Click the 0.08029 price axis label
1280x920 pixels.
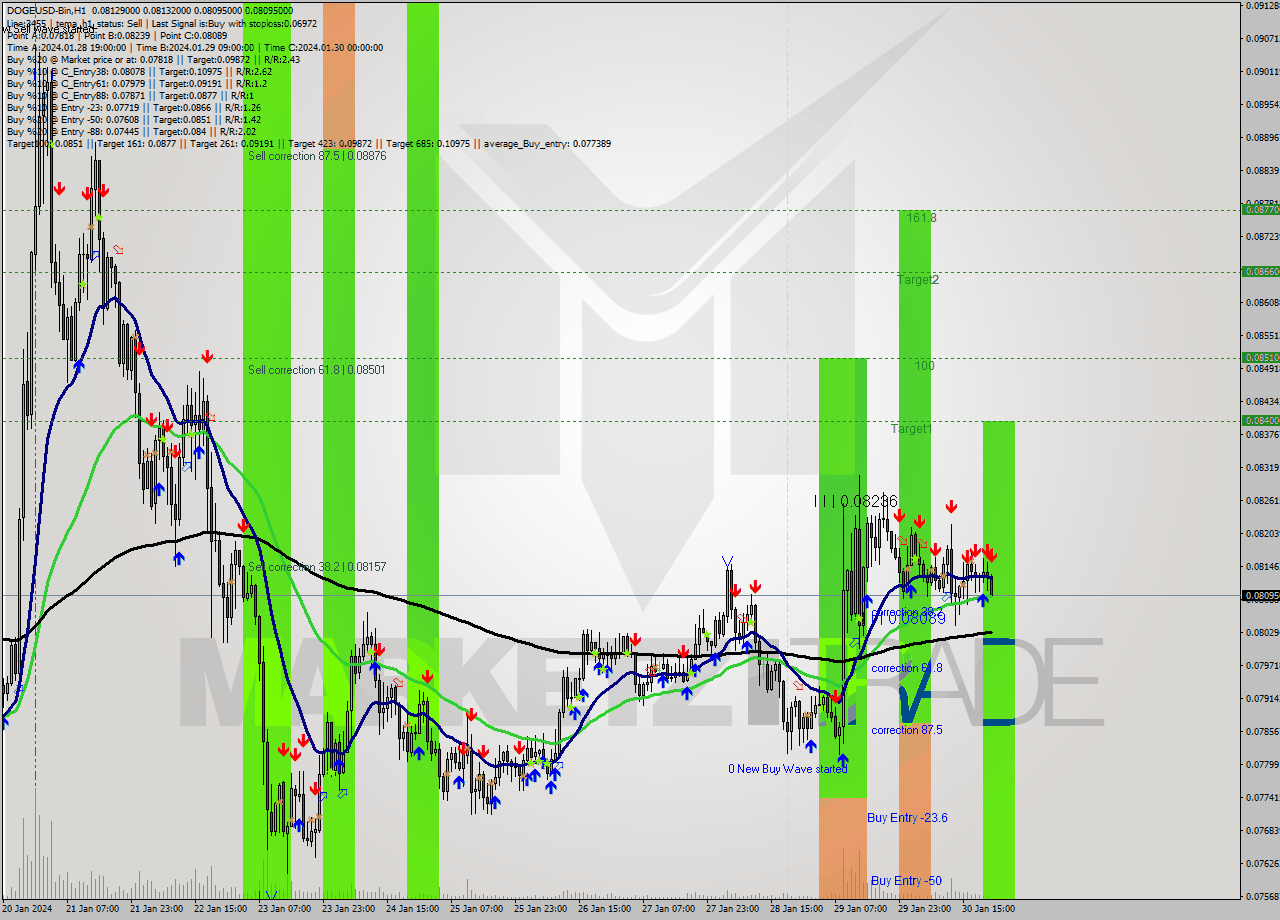click(1261, 632)
